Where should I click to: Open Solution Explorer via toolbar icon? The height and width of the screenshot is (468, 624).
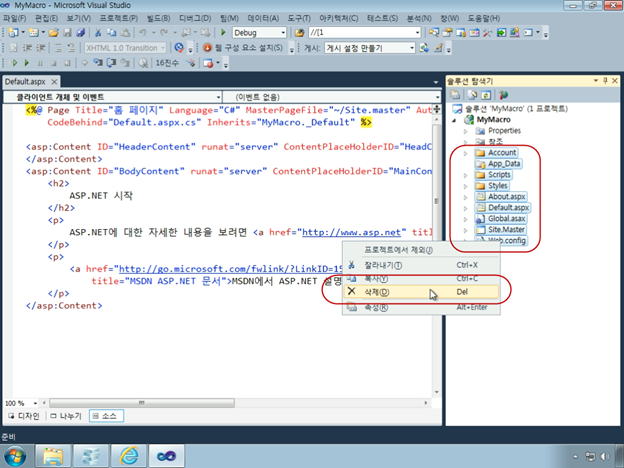[434, 33]
